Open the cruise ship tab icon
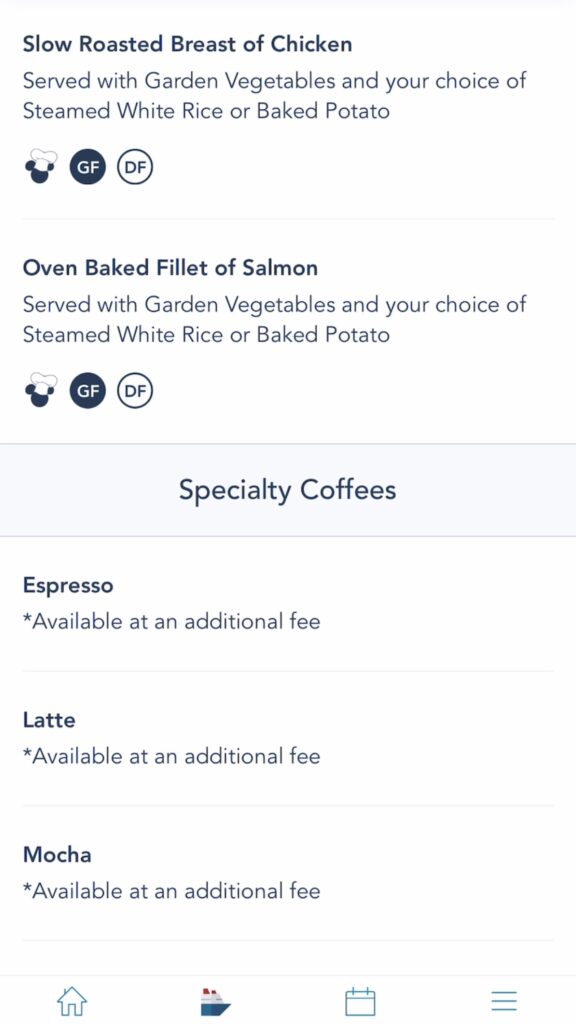The height and width of the screenshot is (1024, 576). click(216, 1001)
